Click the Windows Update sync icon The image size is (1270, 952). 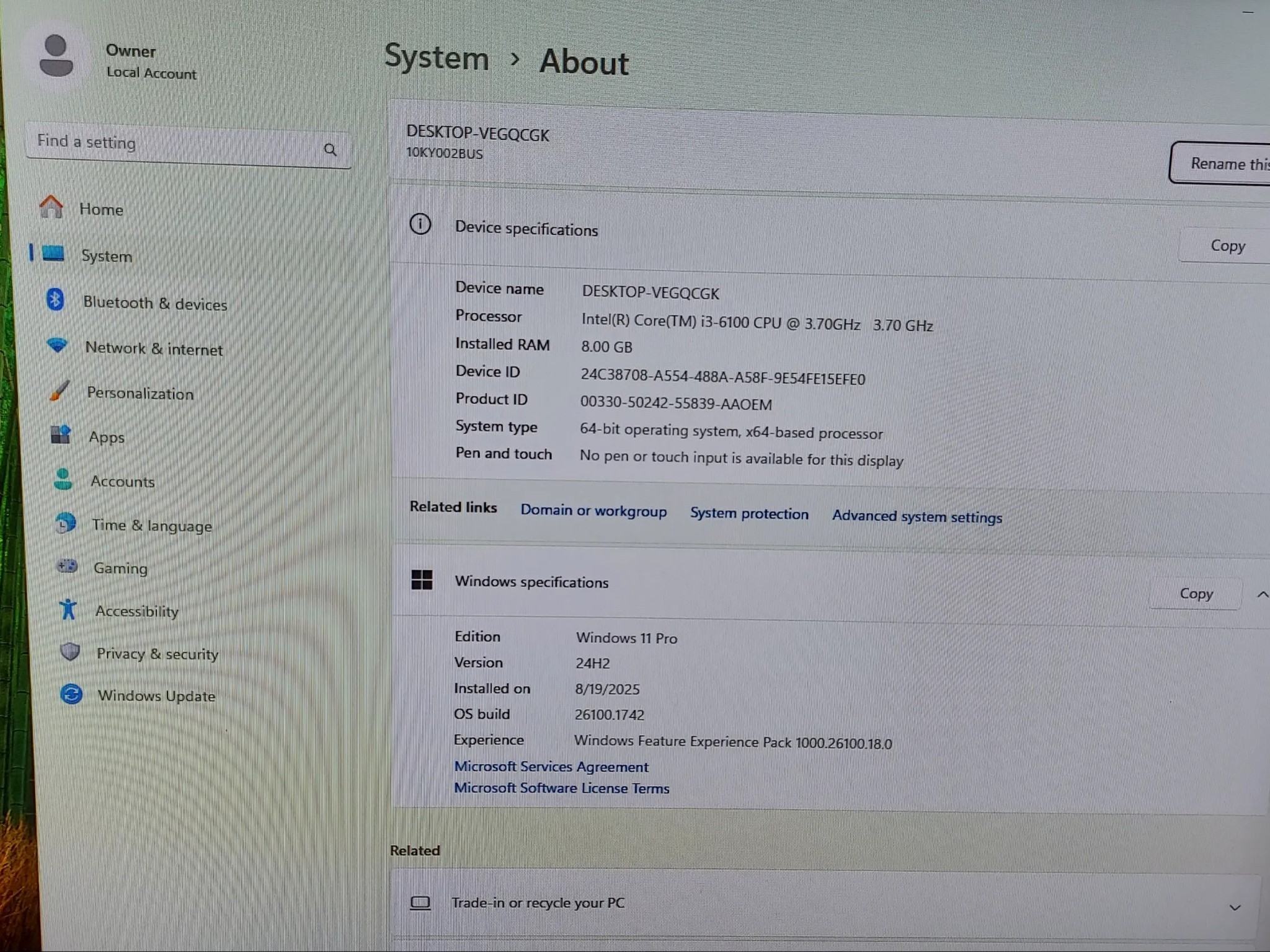click(x=72, y=694)
